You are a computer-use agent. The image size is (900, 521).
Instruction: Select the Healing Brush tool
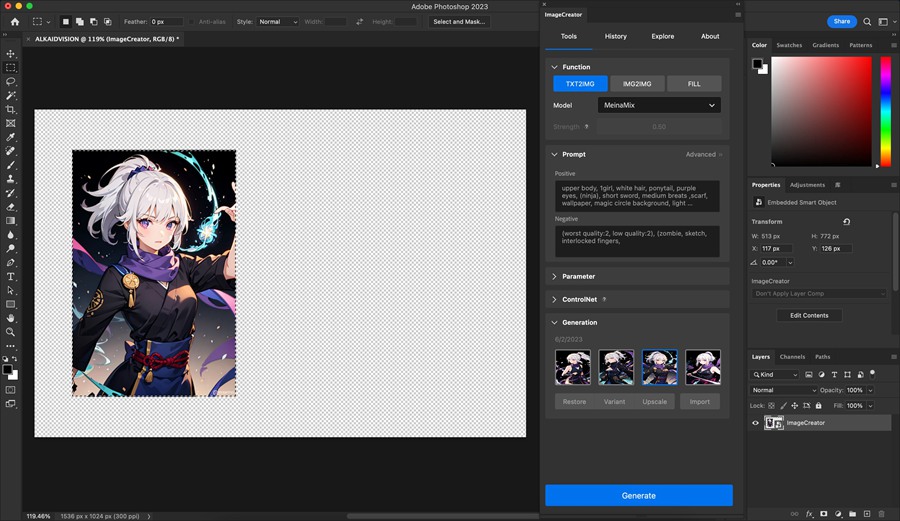pos(10,151)
